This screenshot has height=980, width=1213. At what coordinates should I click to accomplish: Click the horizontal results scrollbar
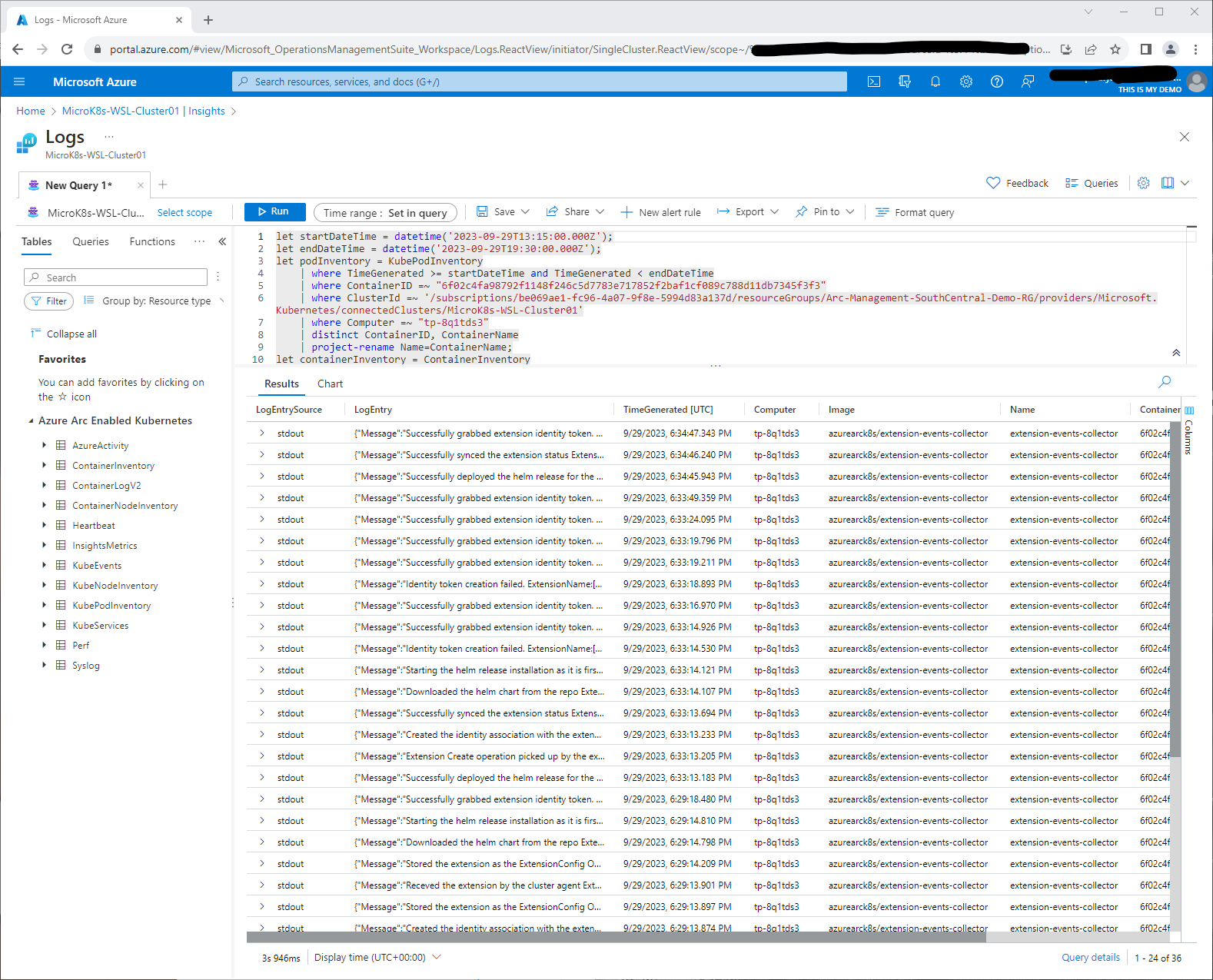pyautogui.click(x=615, y=937)
